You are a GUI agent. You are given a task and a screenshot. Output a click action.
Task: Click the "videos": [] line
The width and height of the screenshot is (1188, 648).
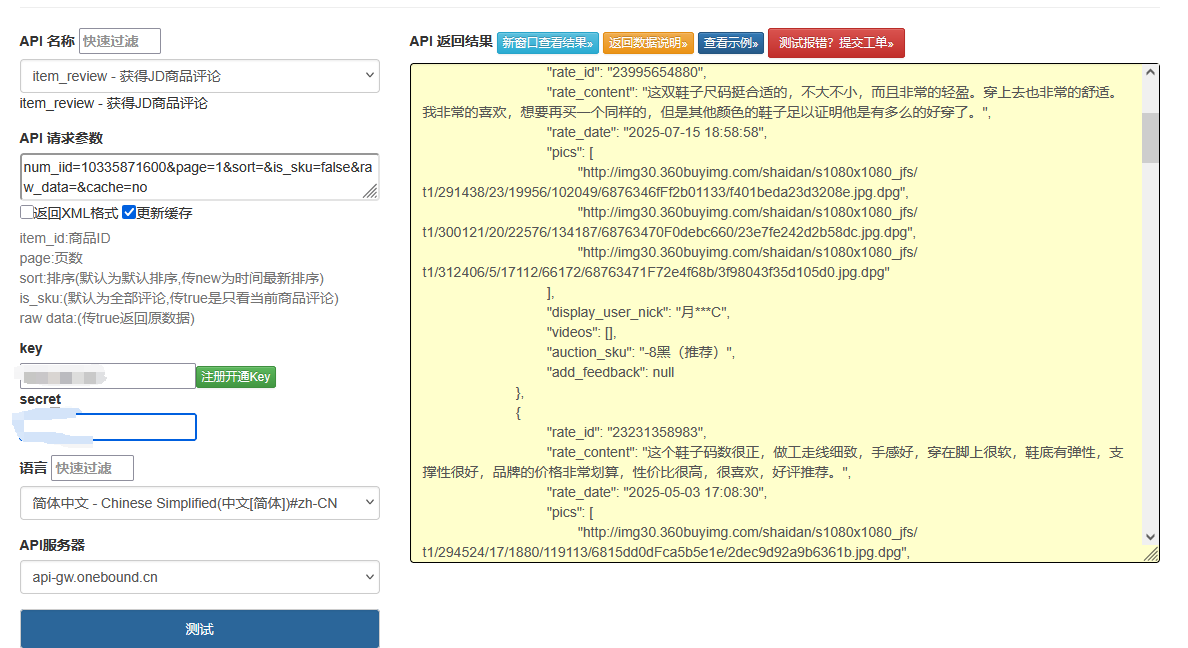582,333
